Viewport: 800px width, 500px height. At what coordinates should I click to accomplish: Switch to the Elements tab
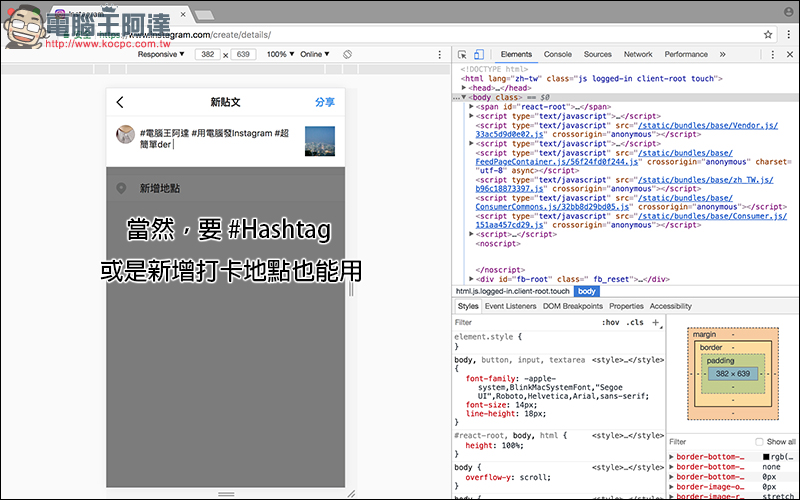[x=516, y=54]
